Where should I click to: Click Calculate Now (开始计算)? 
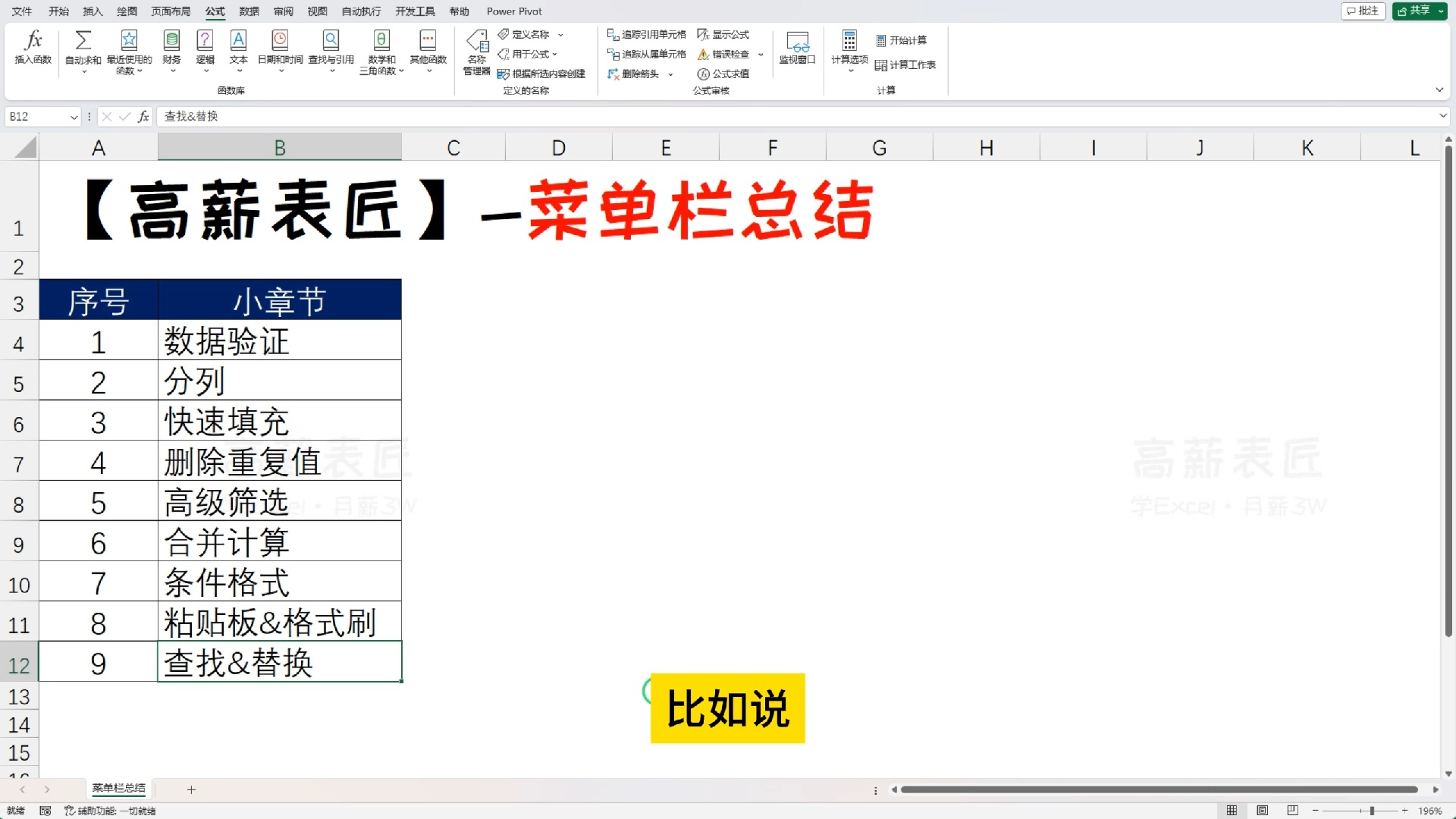click(901, 40)
